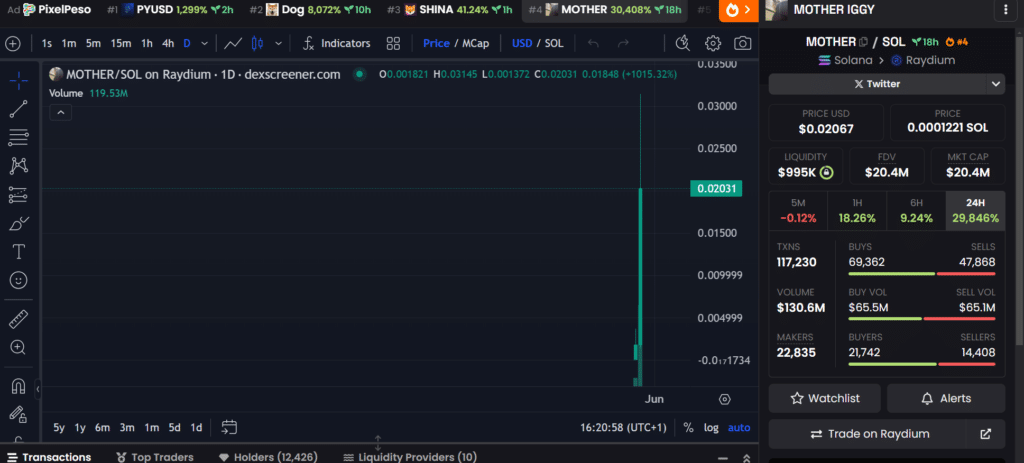Open trending token PYUSD
The height and width of the screenshot is (463, 1024).
(169, 10)
